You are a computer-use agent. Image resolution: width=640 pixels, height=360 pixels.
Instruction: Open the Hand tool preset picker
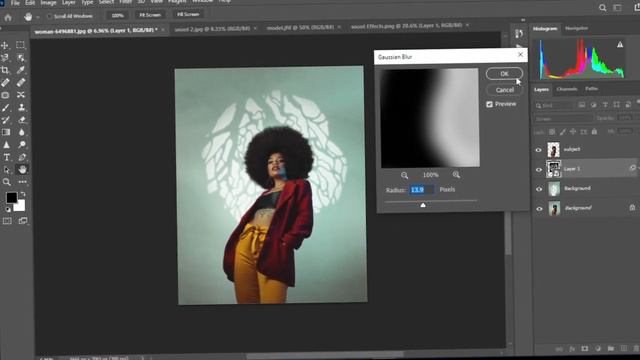click(38, 17)
